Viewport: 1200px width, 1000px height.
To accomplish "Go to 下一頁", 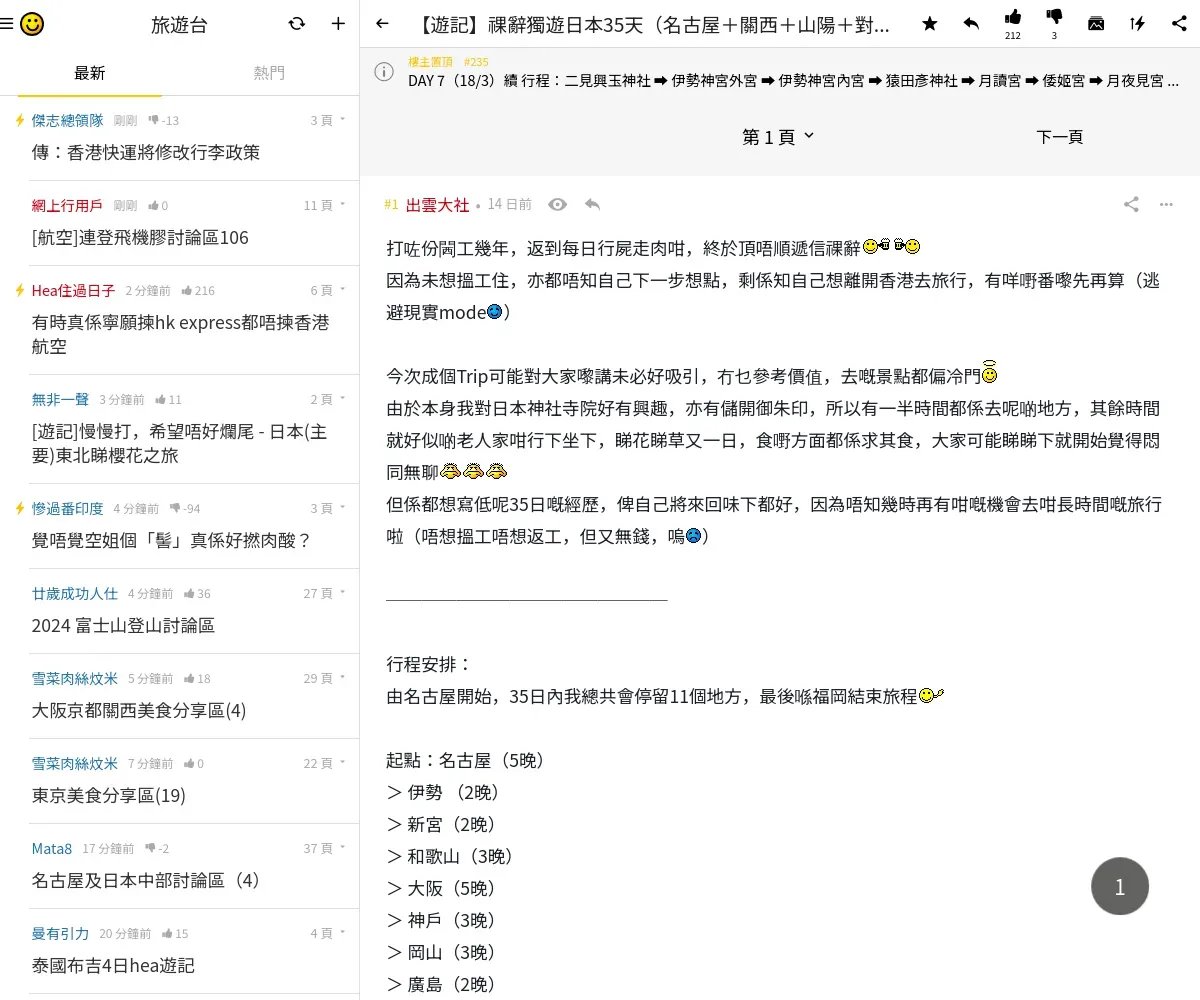I will pos(1060,137).
